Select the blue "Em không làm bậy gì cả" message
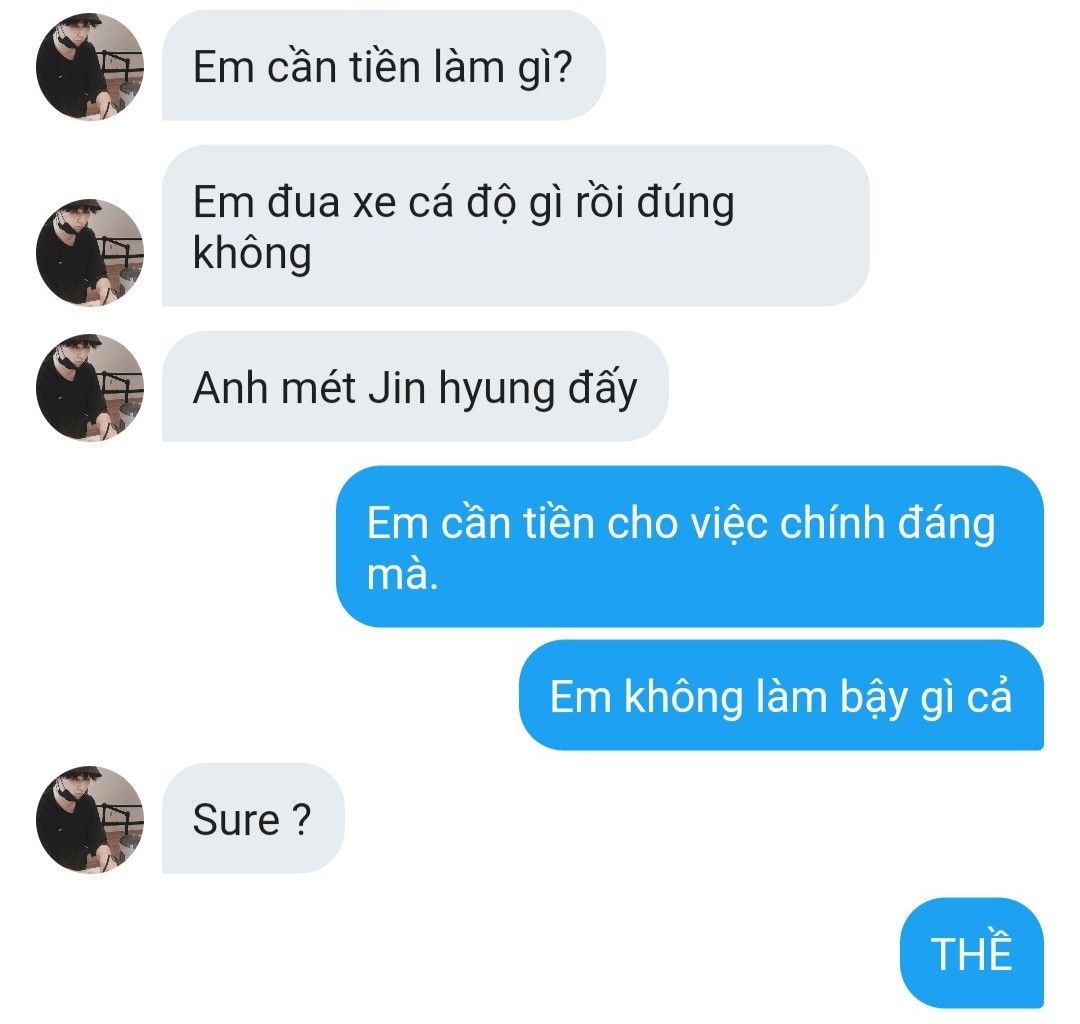The height and width of the screenshot is (1024, 1080). pyautogui.click(x=782, y=695)
